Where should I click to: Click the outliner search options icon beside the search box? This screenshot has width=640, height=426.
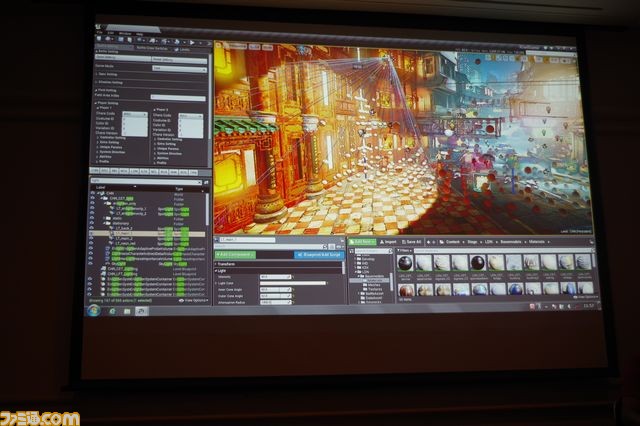coord(206,182)
